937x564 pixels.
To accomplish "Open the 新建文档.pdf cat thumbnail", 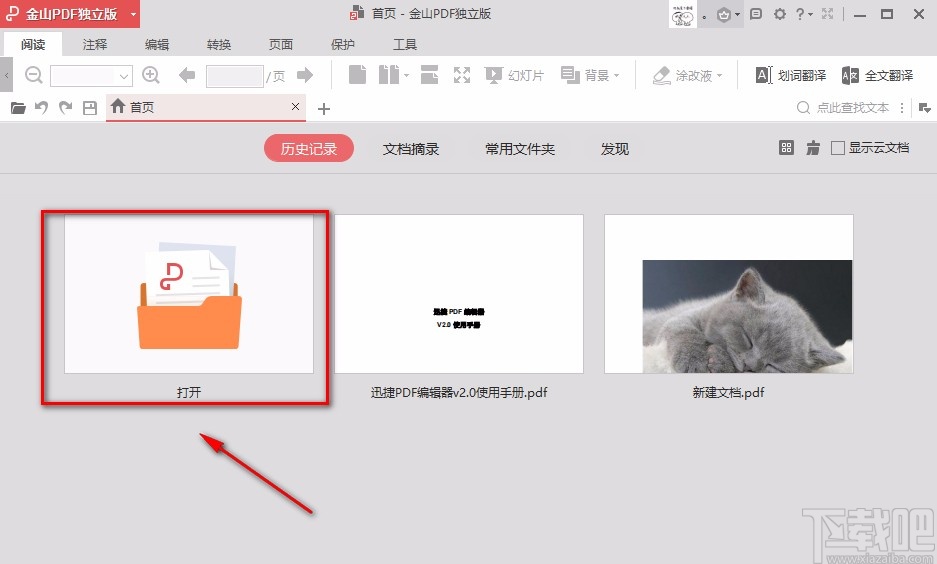I will [x=729, y=294].
